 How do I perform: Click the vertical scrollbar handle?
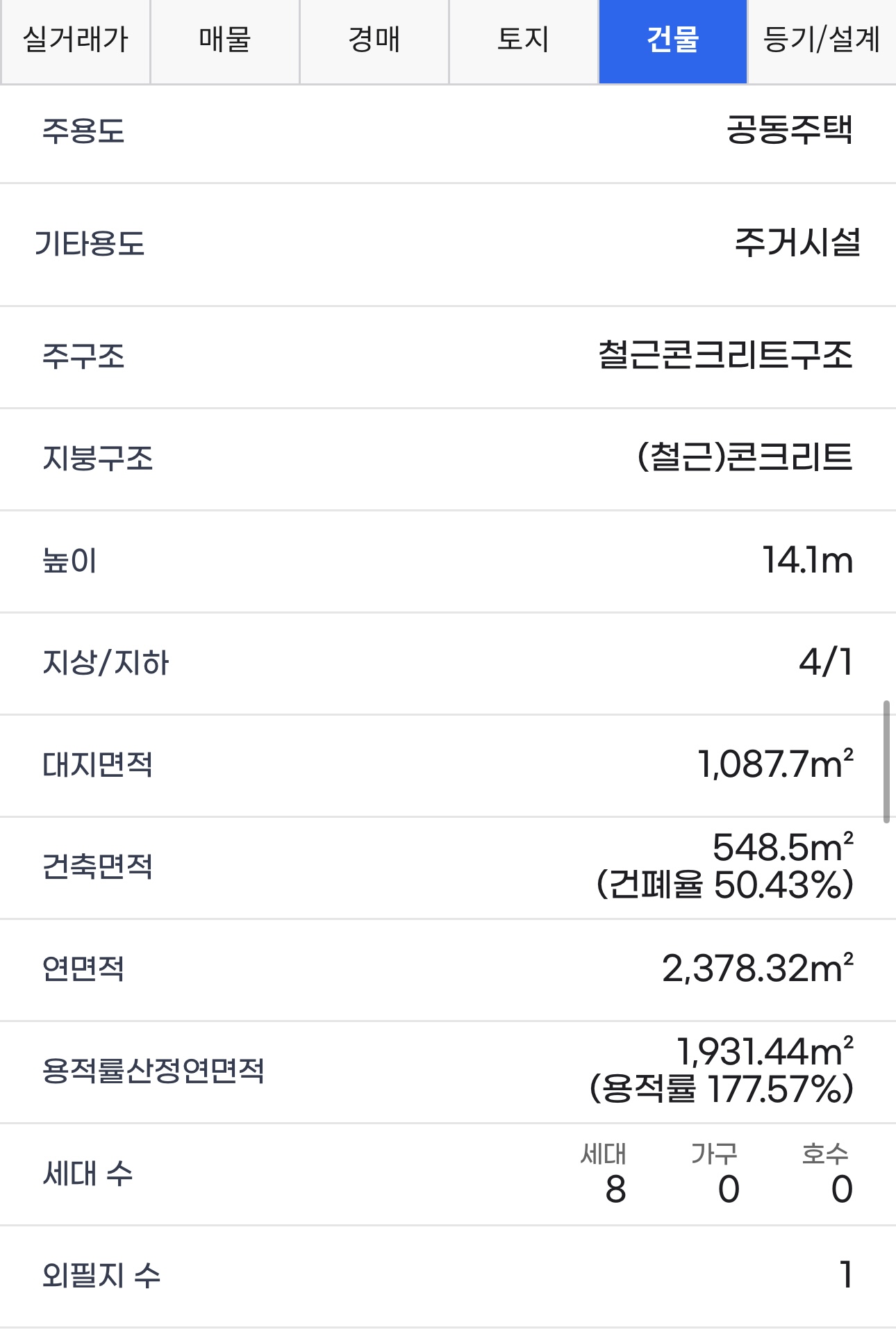coord(886,762)
